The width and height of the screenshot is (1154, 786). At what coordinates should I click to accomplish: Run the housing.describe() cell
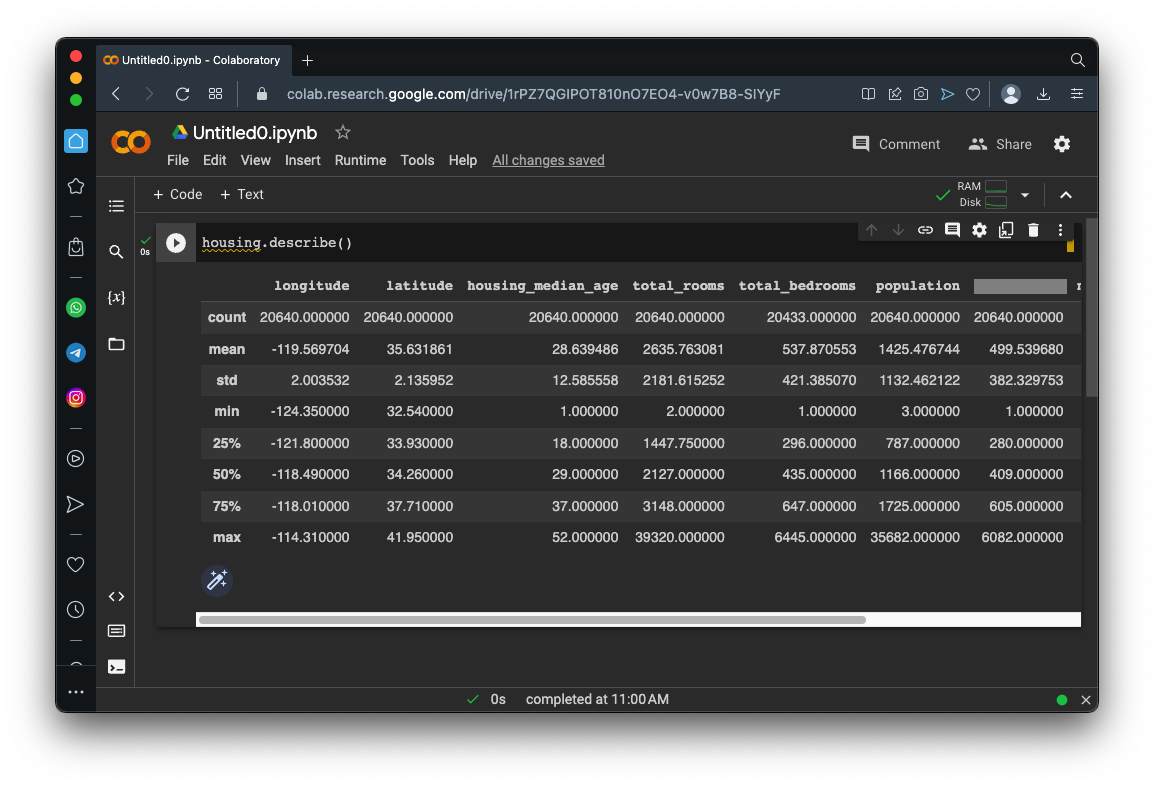[x=176, y=243]
